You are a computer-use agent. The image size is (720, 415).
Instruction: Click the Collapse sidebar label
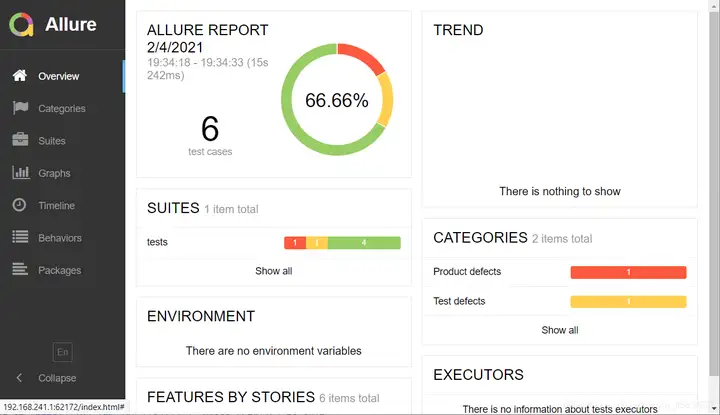point(57,378)
